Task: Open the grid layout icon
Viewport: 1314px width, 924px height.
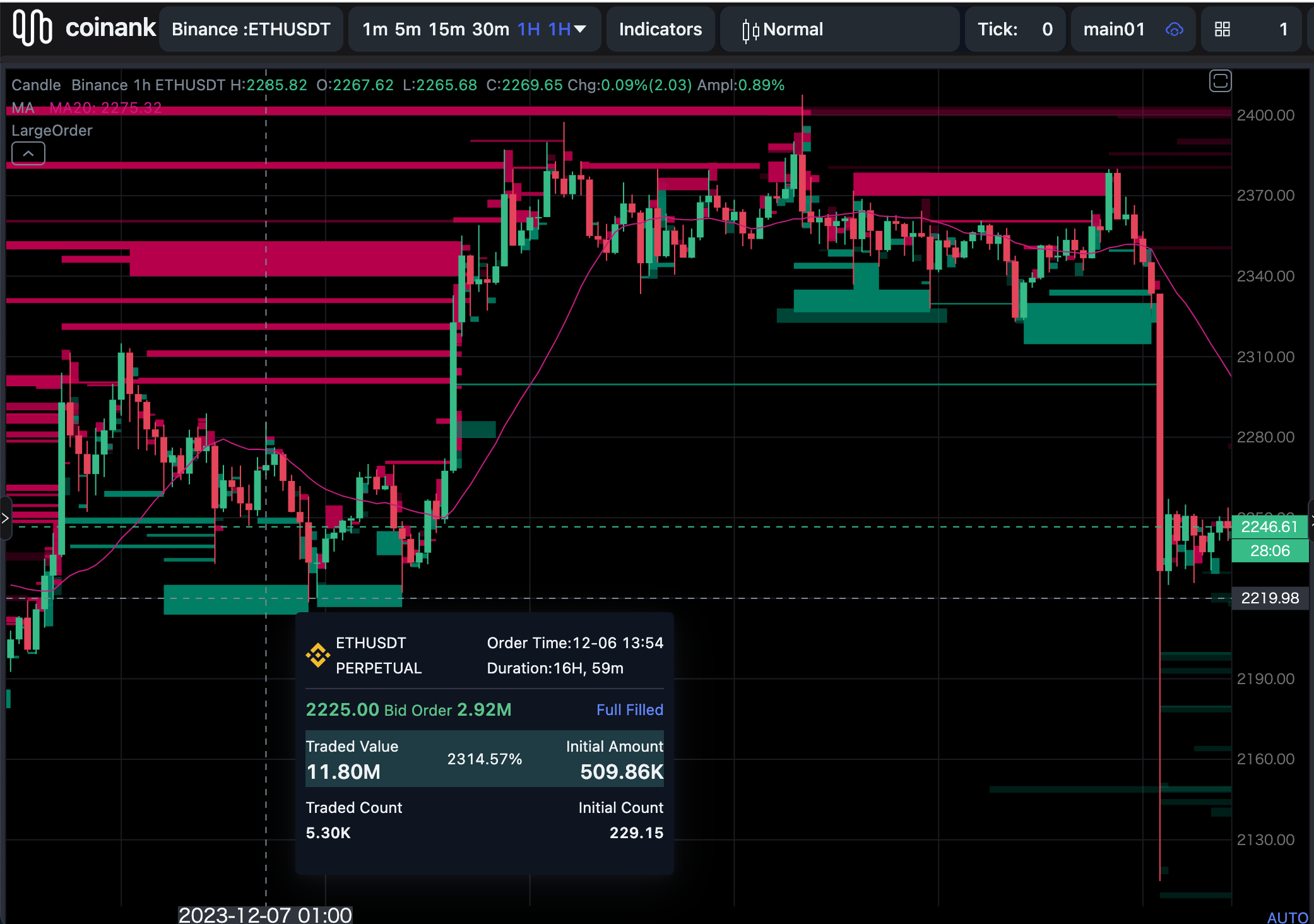Action: pos(1222,30)
